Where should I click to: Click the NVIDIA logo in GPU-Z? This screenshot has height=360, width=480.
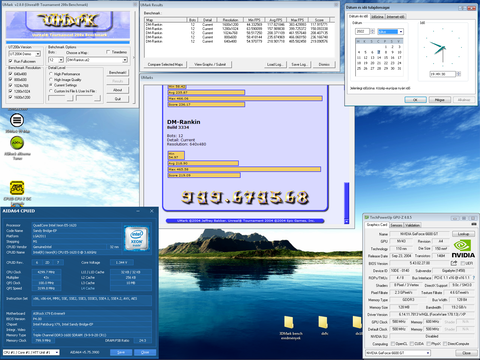(x=463, y=249)
